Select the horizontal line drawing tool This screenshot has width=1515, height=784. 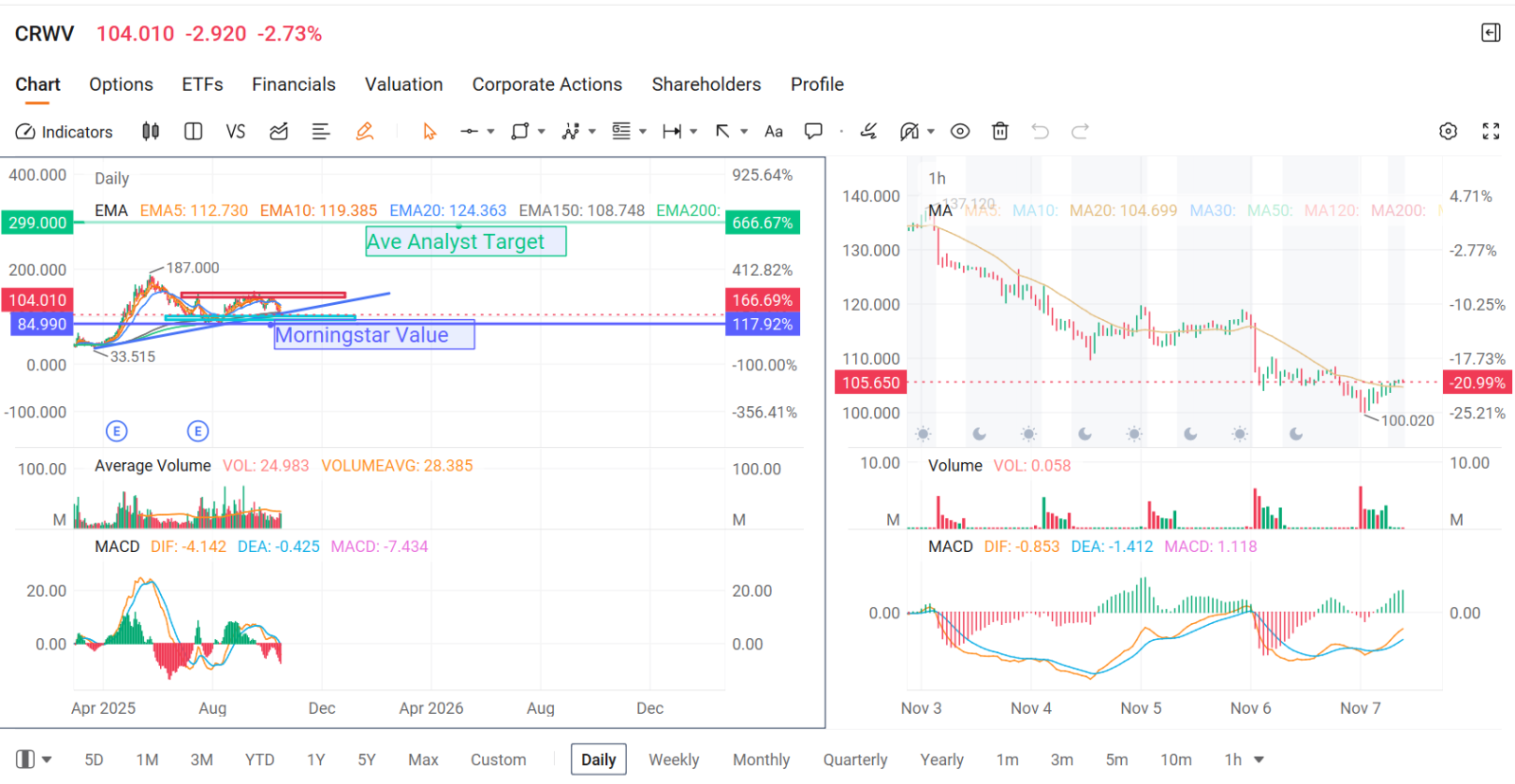[470, 132]
